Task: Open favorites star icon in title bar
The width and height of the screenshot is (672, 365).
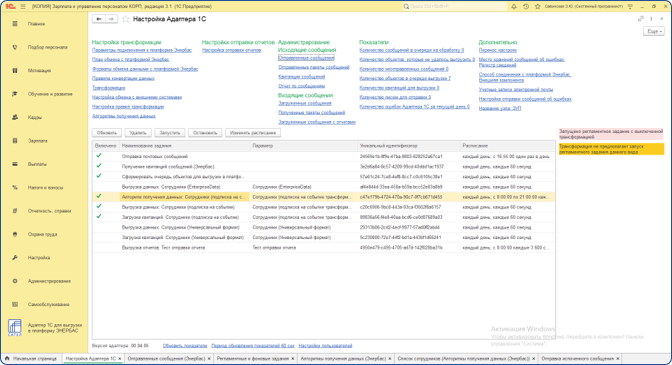Action: point(537,6)
